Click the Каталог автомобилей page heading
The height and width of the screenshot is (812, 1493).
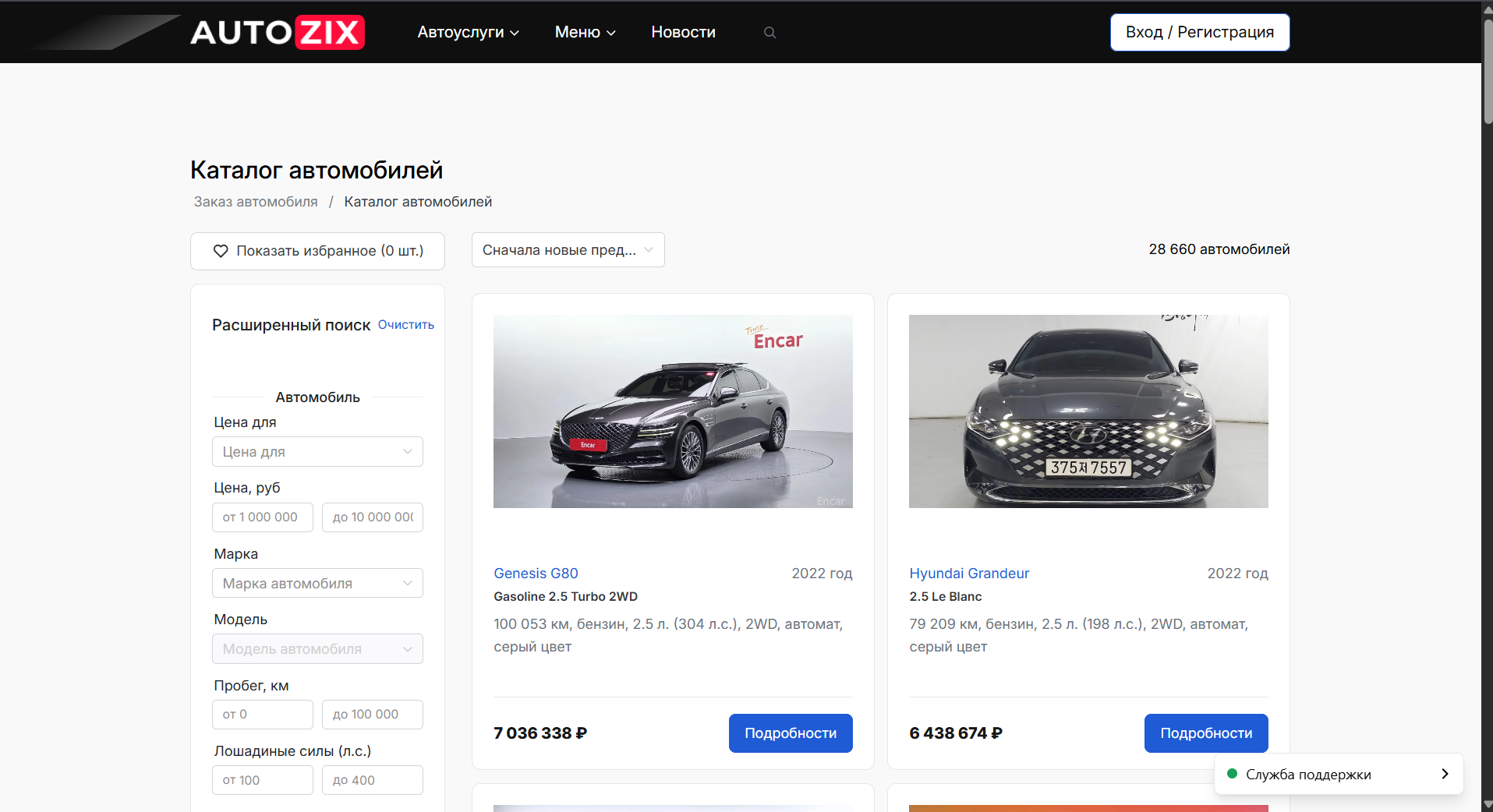[317, 170]
